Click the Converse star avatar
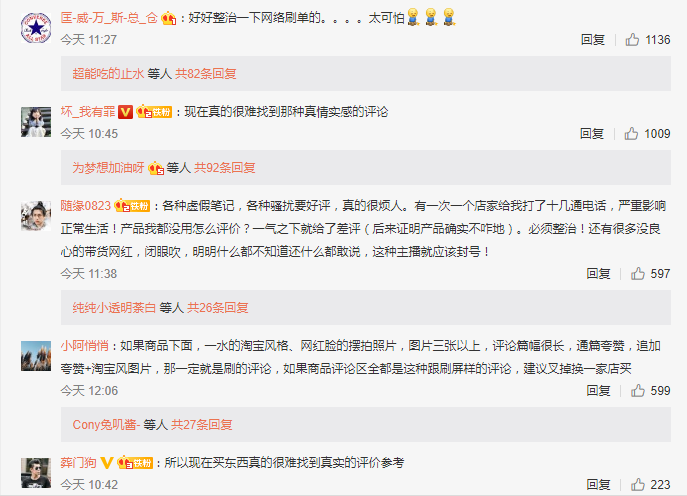 pyautogui.click(x=36, y=28)
